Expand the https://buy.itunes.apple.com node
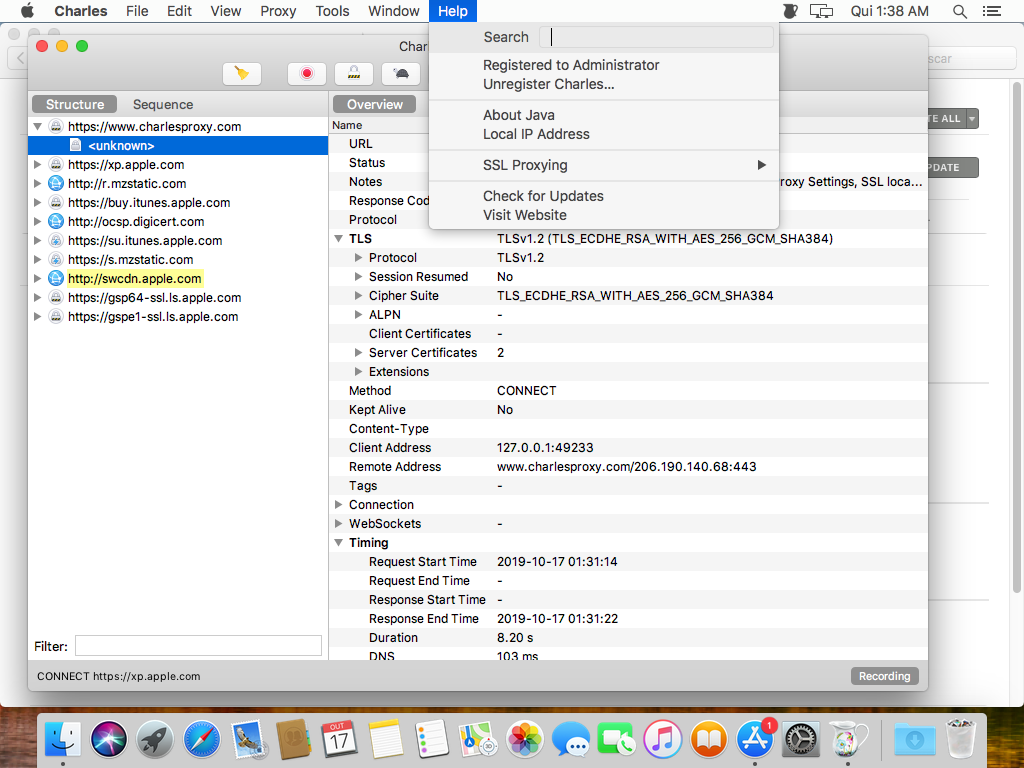 (38, 202)
